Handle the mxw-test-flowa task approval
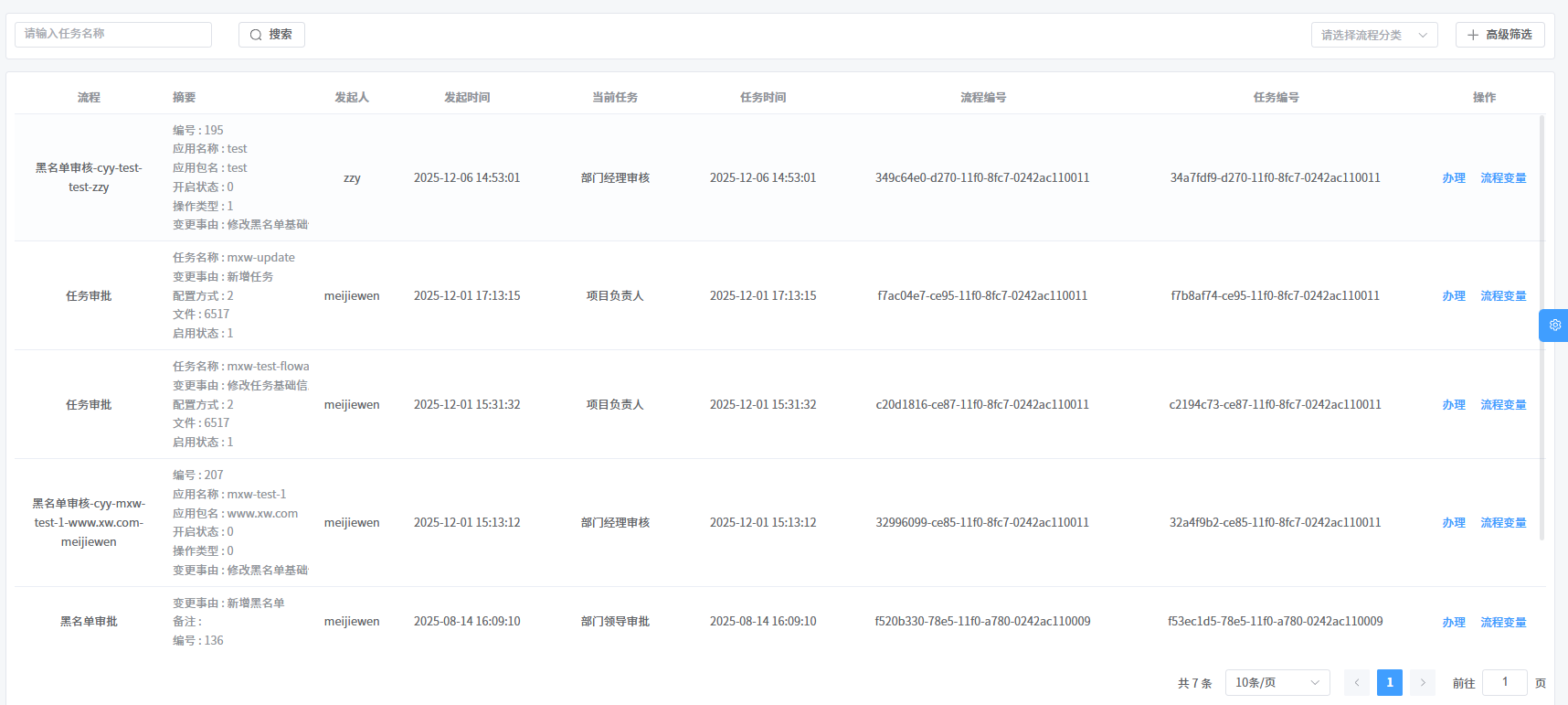This screenshot has height=705, width=1568. pos(1453,405)
